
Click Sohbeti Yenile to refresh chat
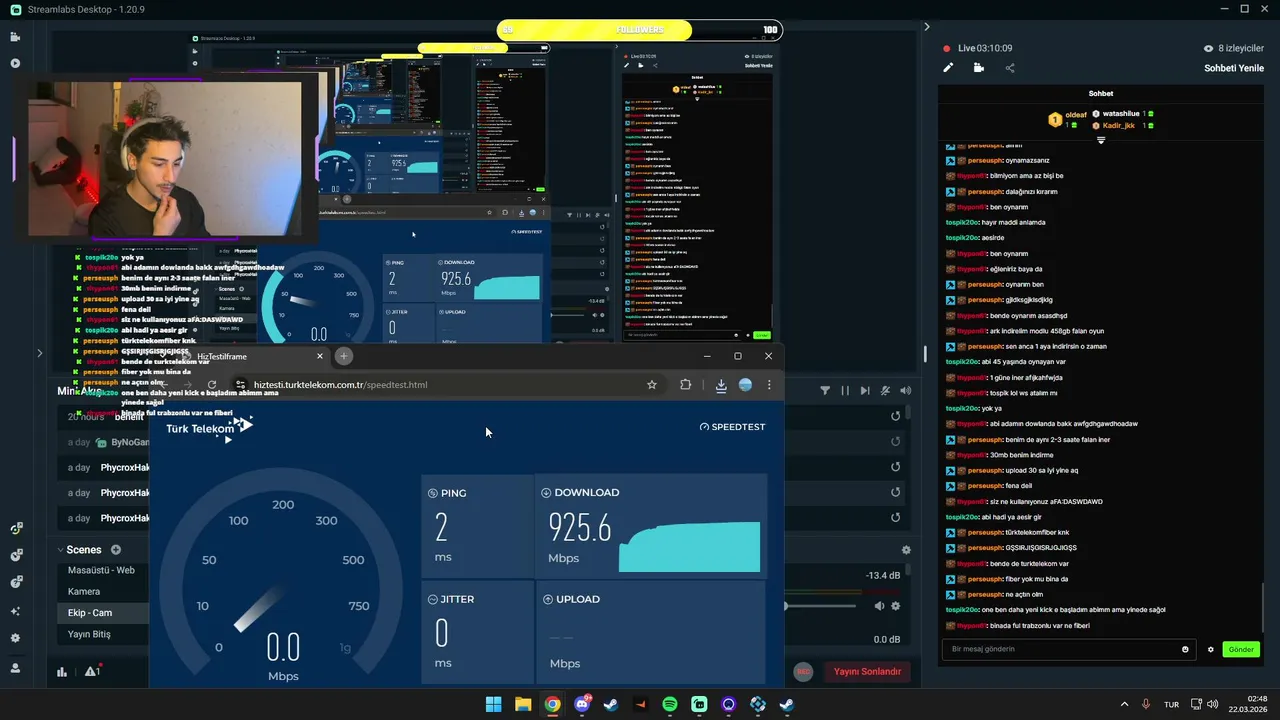pyautogui.click(x=1234, y=68)
